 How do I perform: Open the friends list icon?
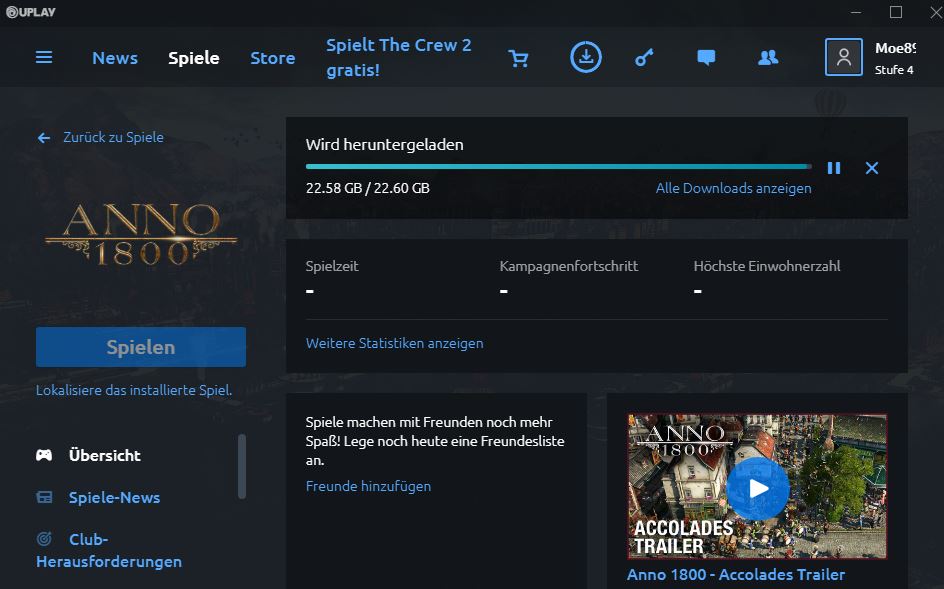pyautogui.click(x=768, y=58)
